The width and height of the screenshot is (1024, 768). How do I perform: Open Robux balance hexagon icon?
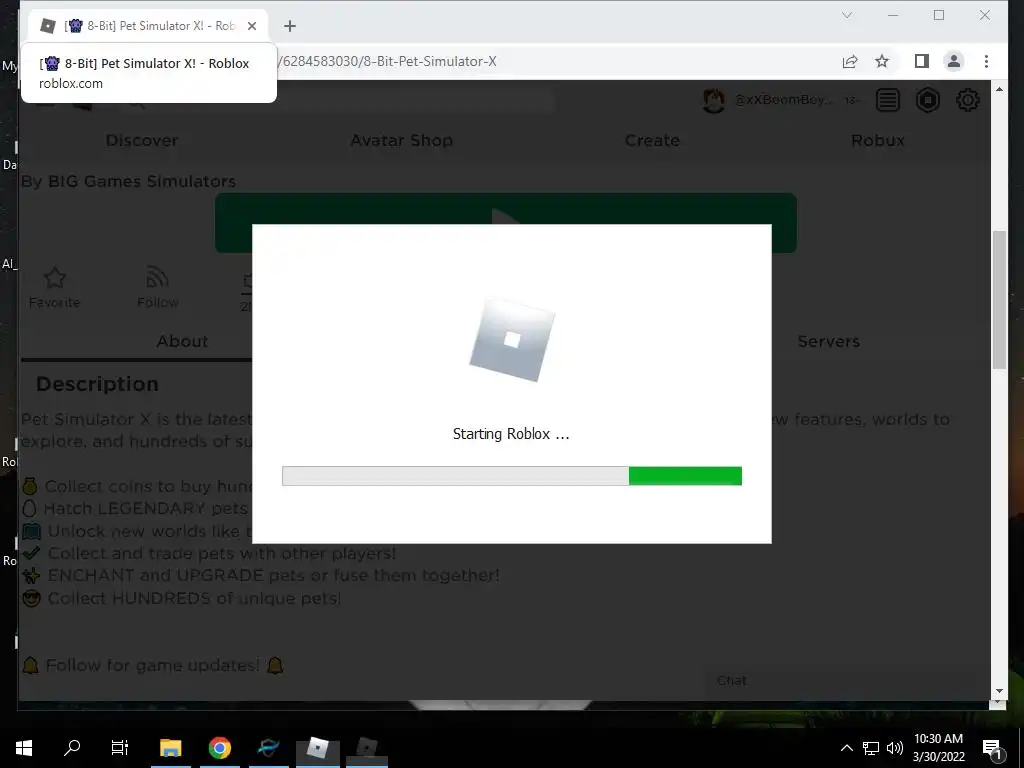click(x=927, y=100)
